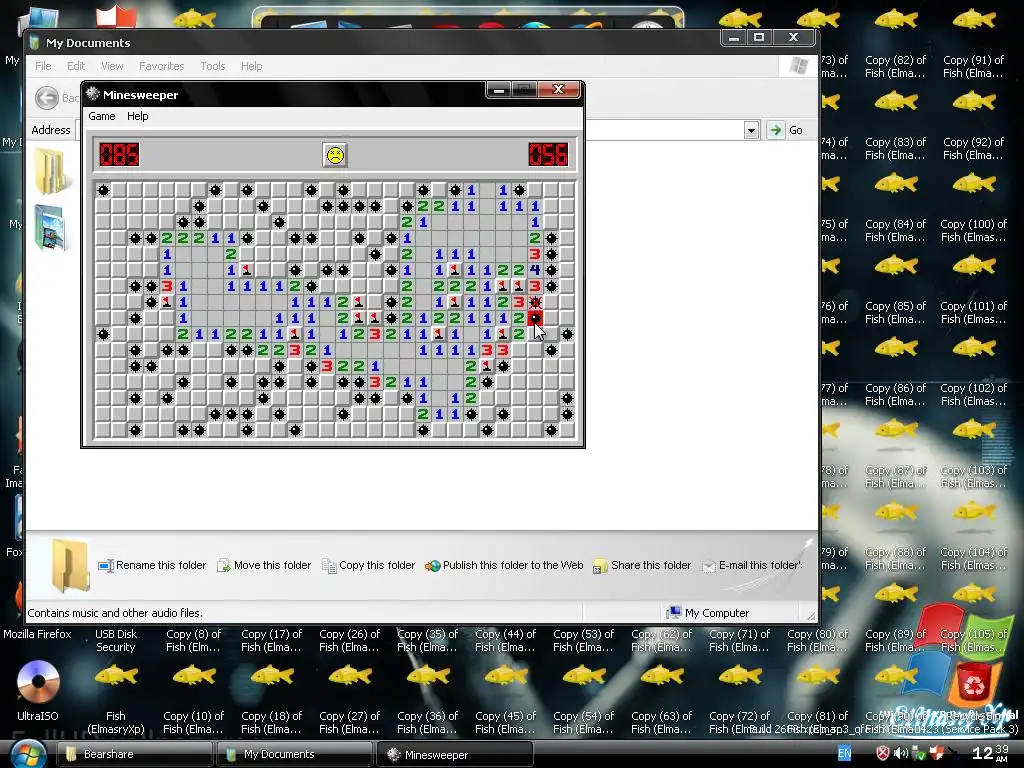This screenshot has width=1024, height=768.
Task: Select the My Pictures folder icon
Action: 51,227
